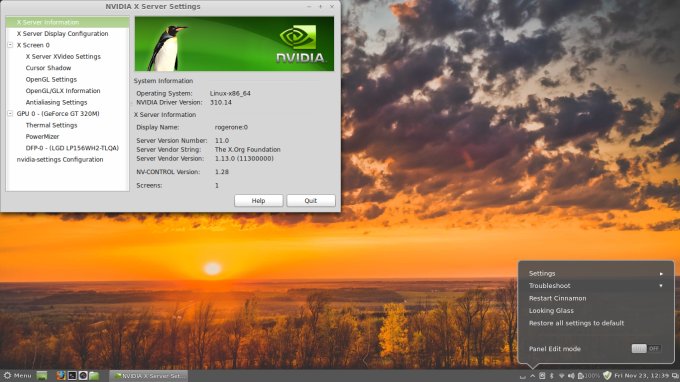This screenshot has height=382, width=680.
Task: Collapse the X Screen 0 tree node
Action: pyautogui.click(x=10, y=45)
